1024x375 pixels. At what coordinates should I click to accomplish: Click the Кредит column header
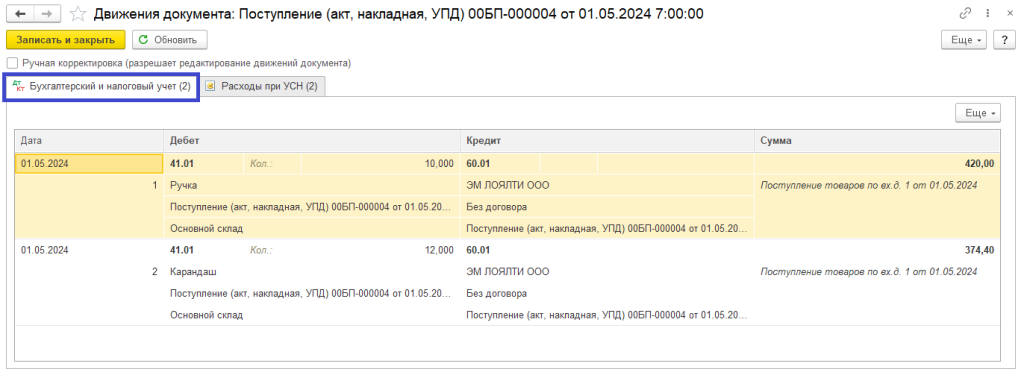coord(607,141)
